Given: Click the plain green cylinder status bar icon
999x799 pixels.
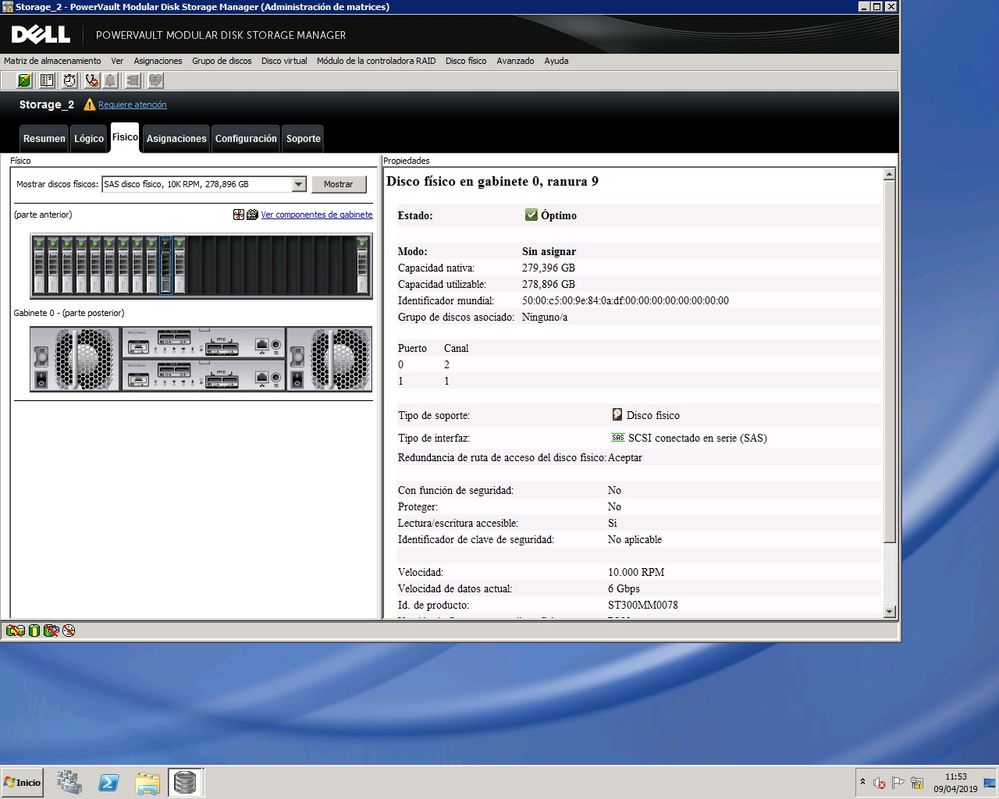Looking at the screenshot, I should [34, 631].
